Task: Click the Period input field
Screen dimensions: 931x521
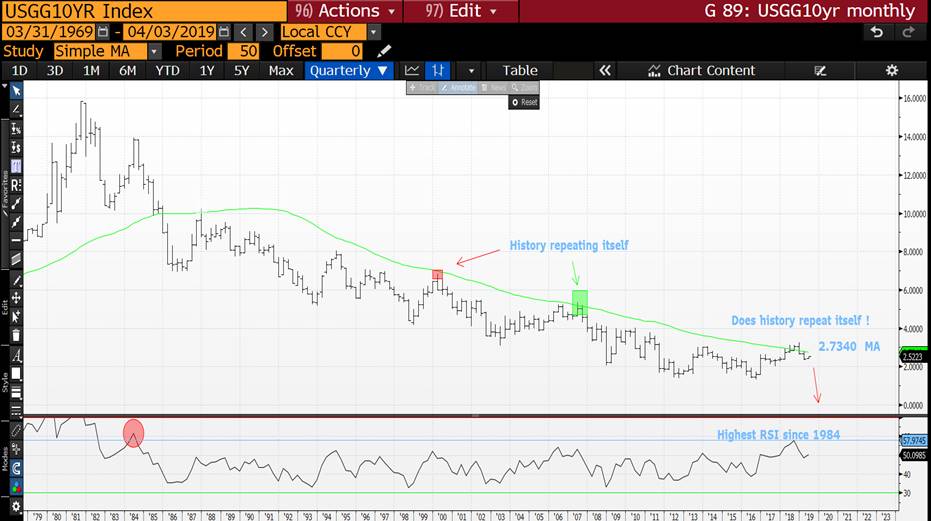Action: 244,51
